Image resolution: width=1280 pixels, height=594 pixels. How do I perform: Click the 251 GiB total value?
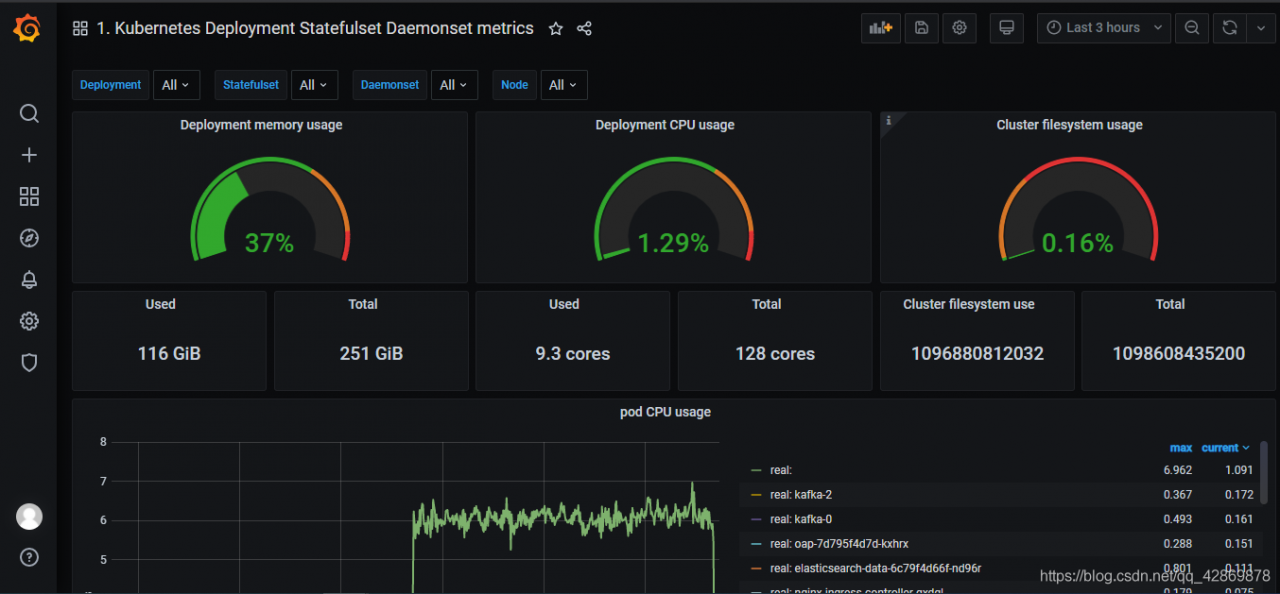371,354
